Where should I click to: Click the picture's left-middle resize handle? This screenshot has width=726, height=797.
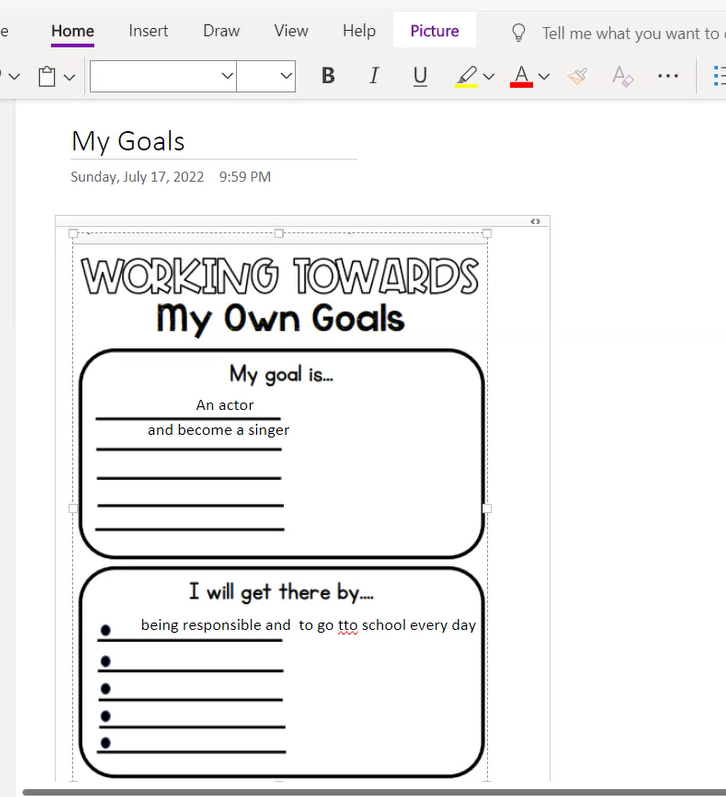click(73, 508)
